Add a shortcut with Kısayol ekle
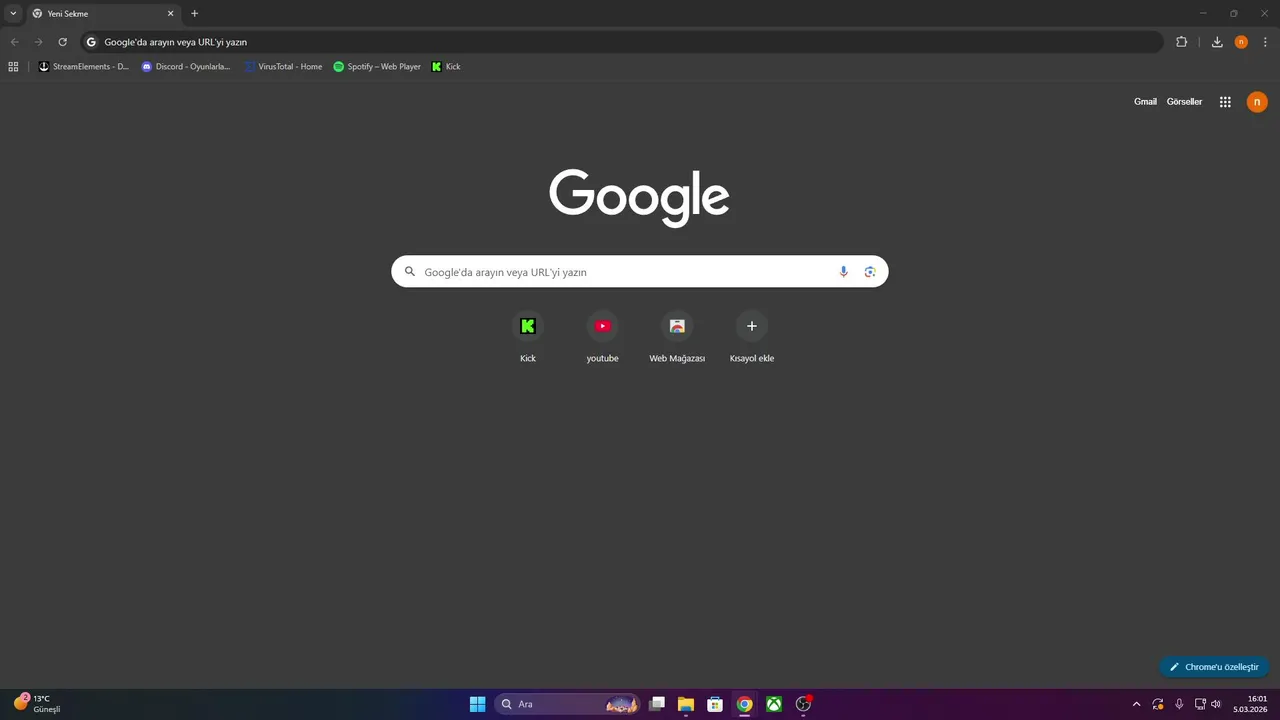This screenshot has height=720, width=1280. pyautogui.click(x=752, y=337)
